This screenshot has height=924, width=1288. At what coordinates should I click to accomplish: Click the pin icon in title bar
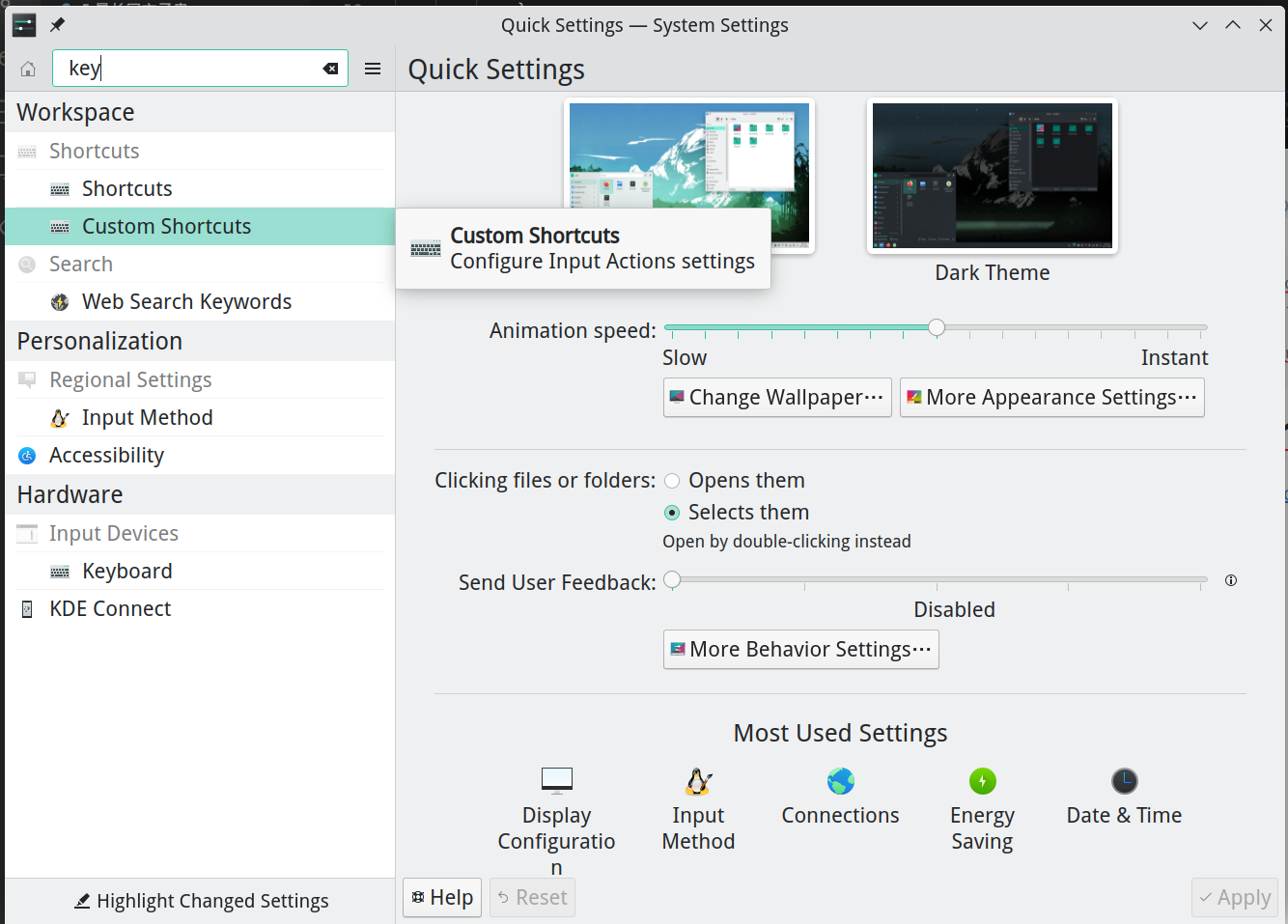tap(58, 25)
